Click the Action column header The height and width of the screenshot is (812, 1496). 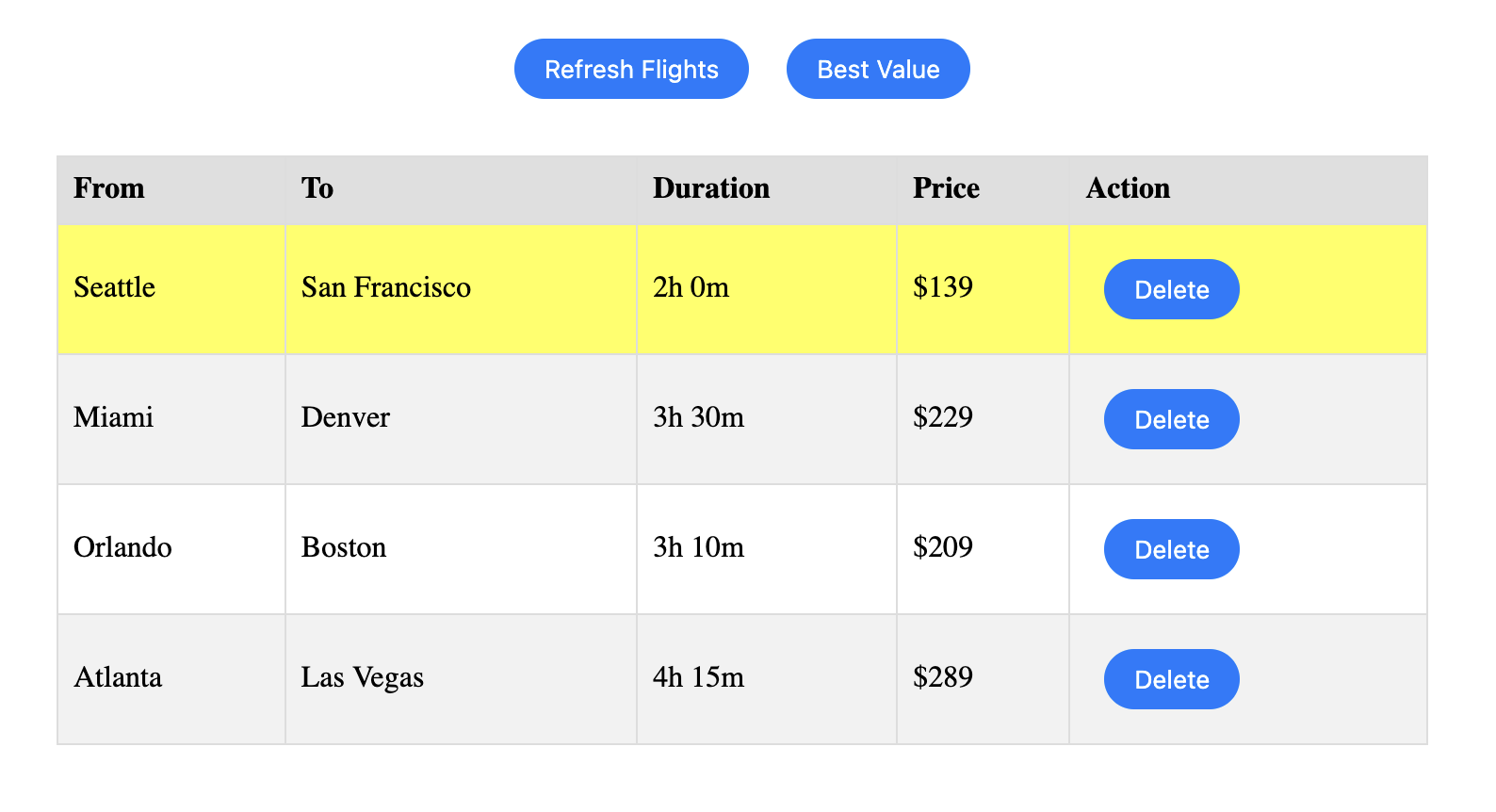[x=1128, y=188]
